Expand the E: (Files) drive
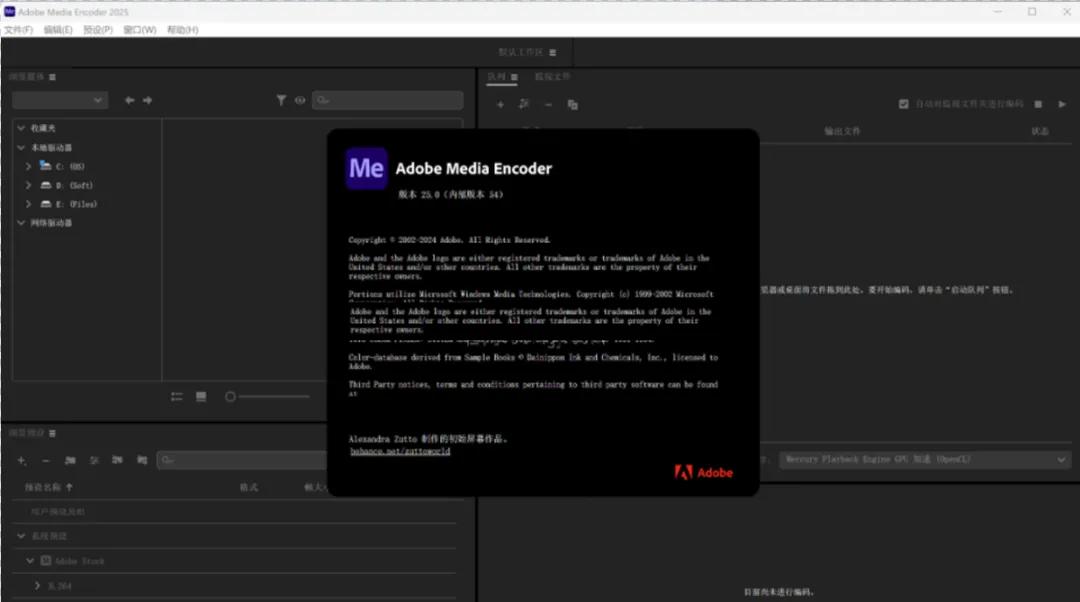The height and width of the screenshot is (602, 1080). 28,204
